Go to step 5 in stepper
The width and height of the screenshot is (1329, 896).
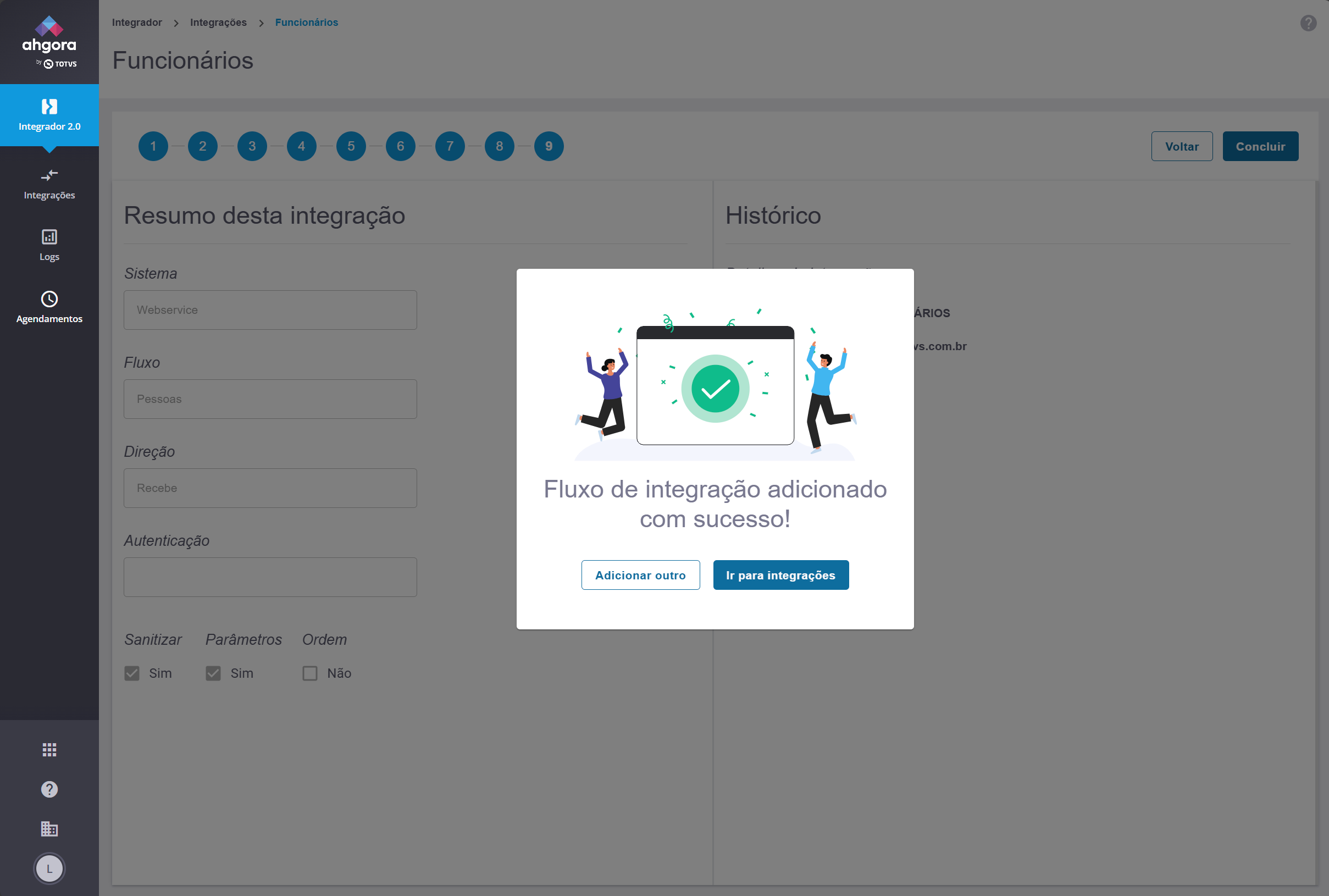click(x=351, y=146)
